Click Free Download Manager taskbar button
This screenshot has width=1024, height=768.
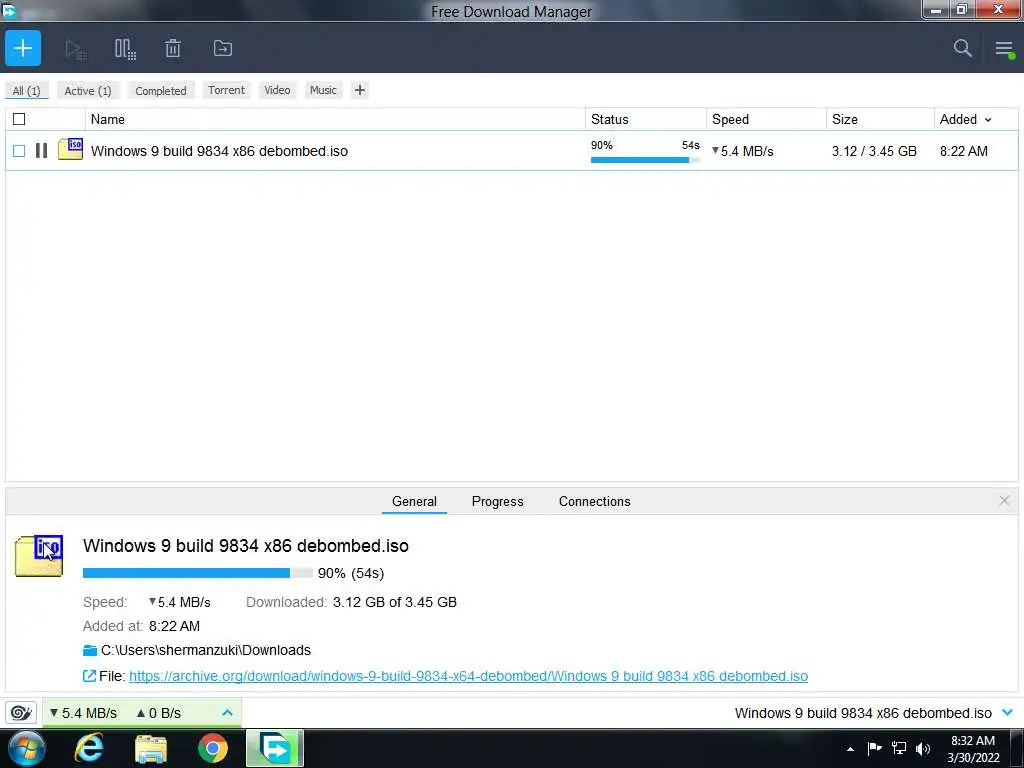(x=275, y=748)
